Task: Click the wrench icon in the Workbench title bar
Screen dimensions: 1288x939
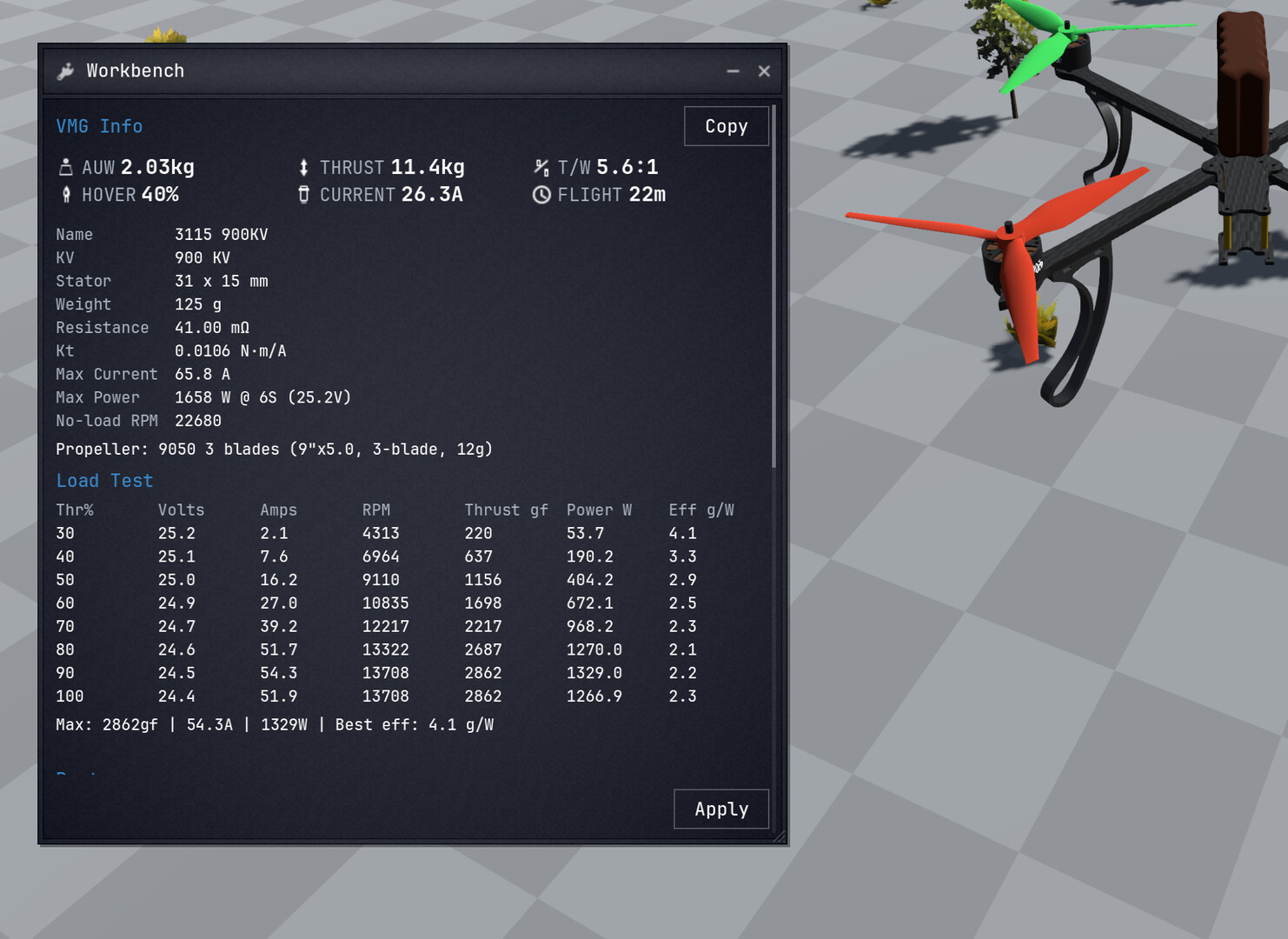Action: pyautogui.click(x=66, y=70)
